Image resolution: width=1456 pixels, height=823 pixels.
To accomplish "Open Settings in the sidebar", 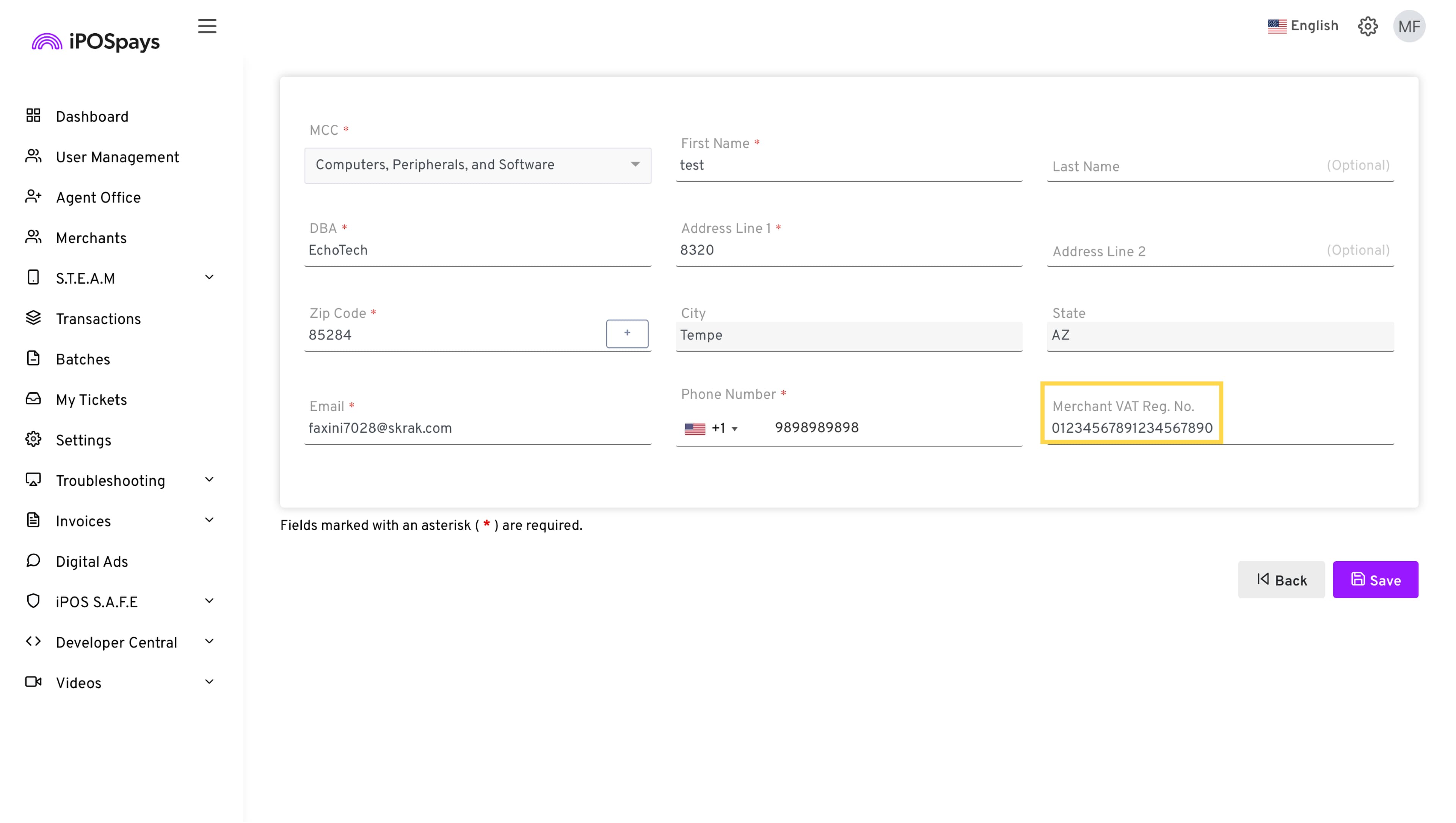I will click(84, 440).
